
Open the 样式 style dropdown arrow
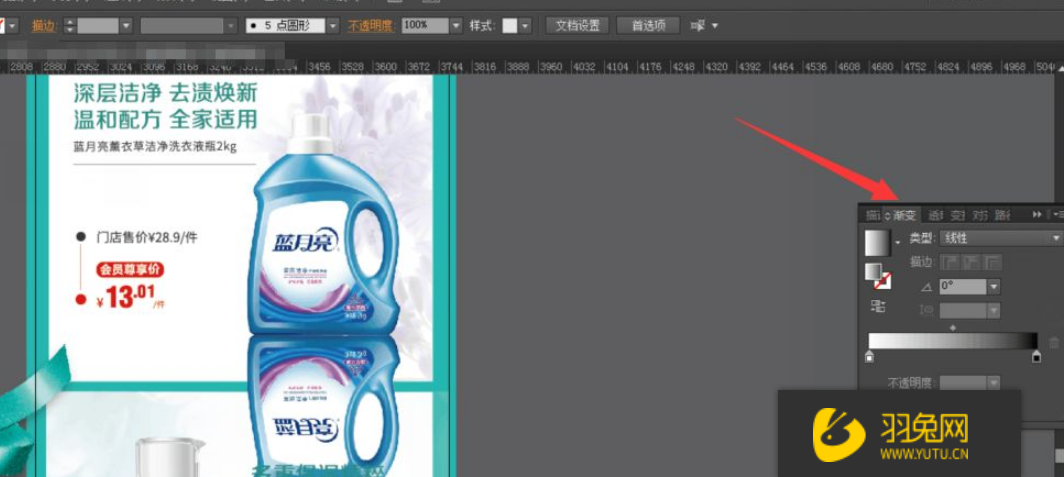point(525,26)
